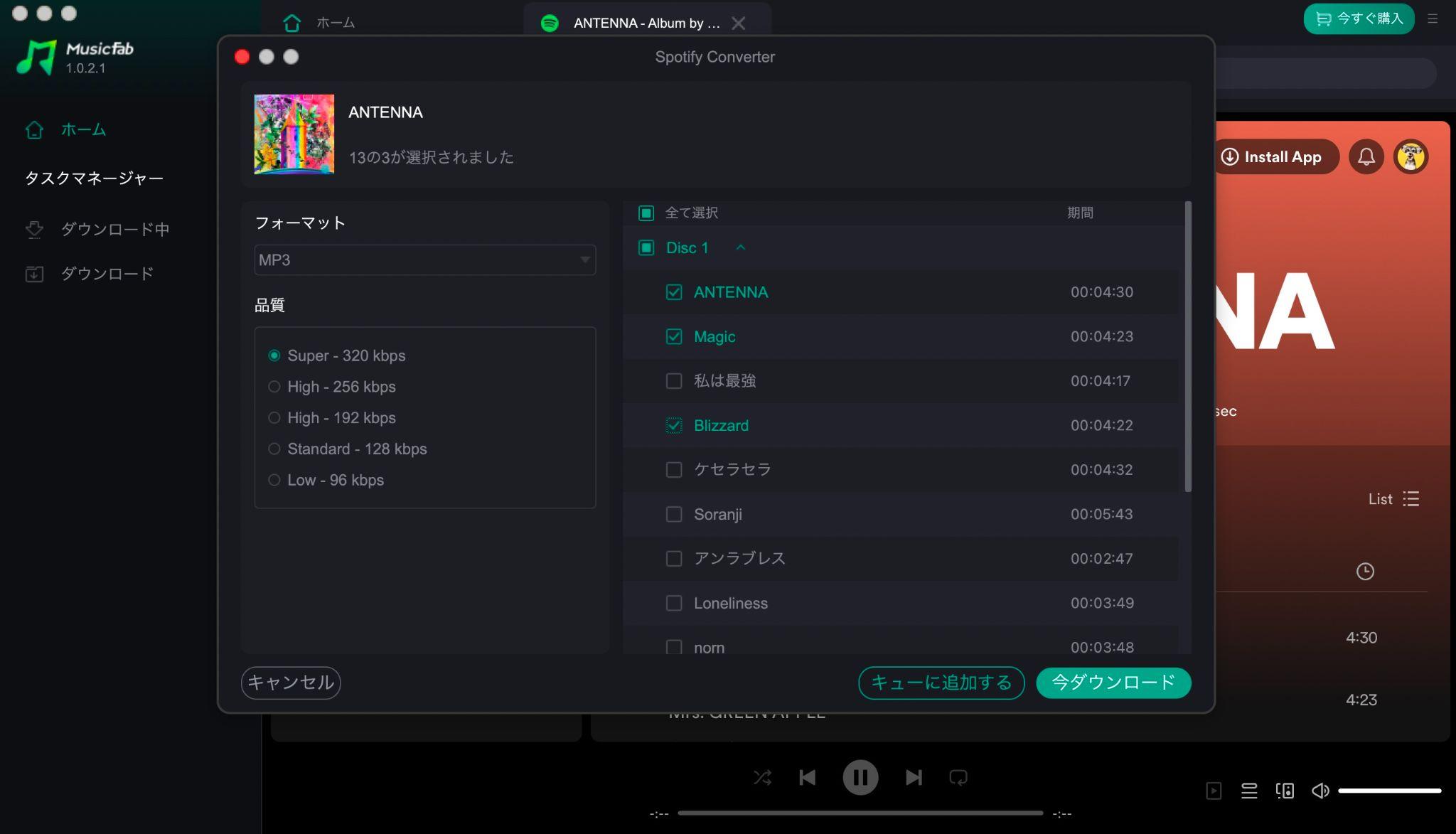Close the ANTENNA album tab
The width and height of the screenshot is (1456, 834).
(x=739, y=23)
